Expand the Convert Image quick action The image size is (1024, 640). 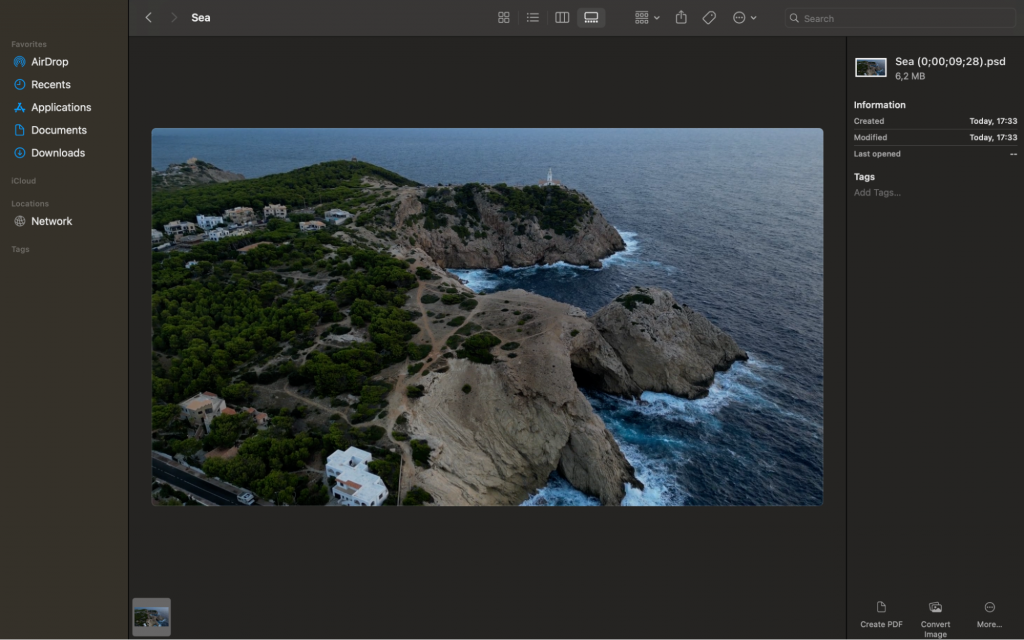click(x=935, y=613)
